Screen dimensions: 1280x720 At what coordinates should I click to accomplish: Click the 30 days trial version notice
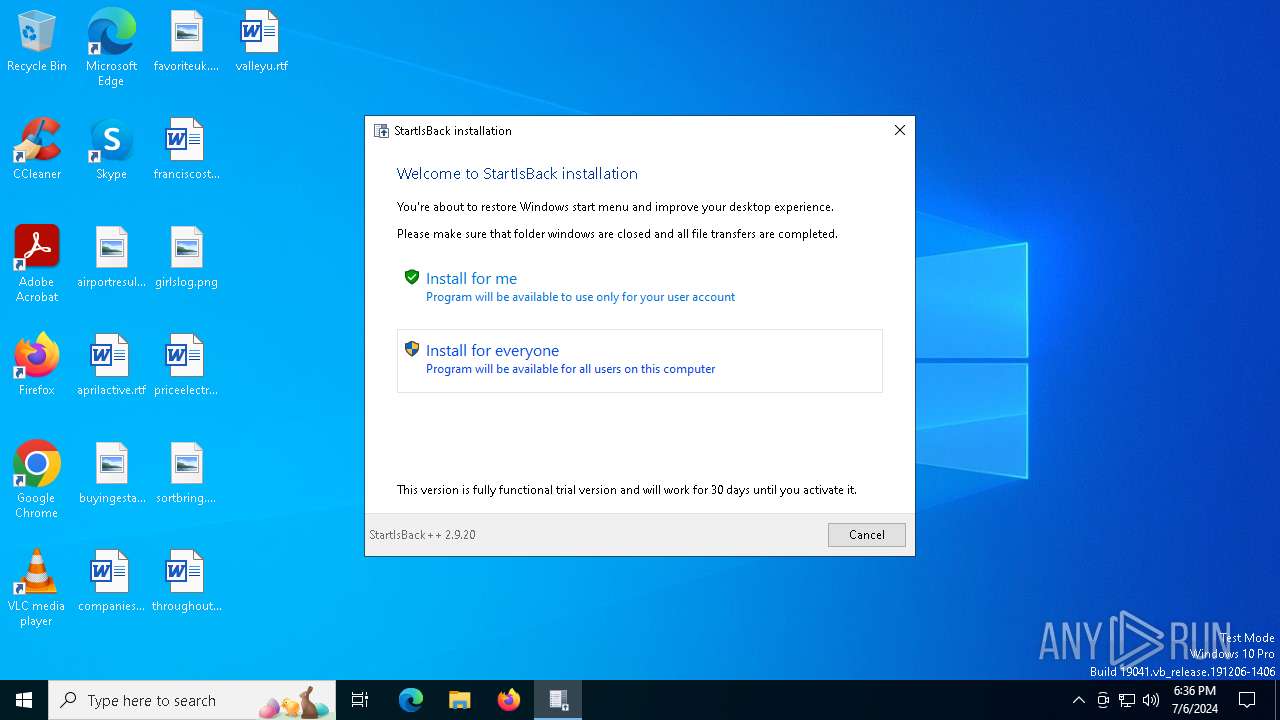coord(627,490)
